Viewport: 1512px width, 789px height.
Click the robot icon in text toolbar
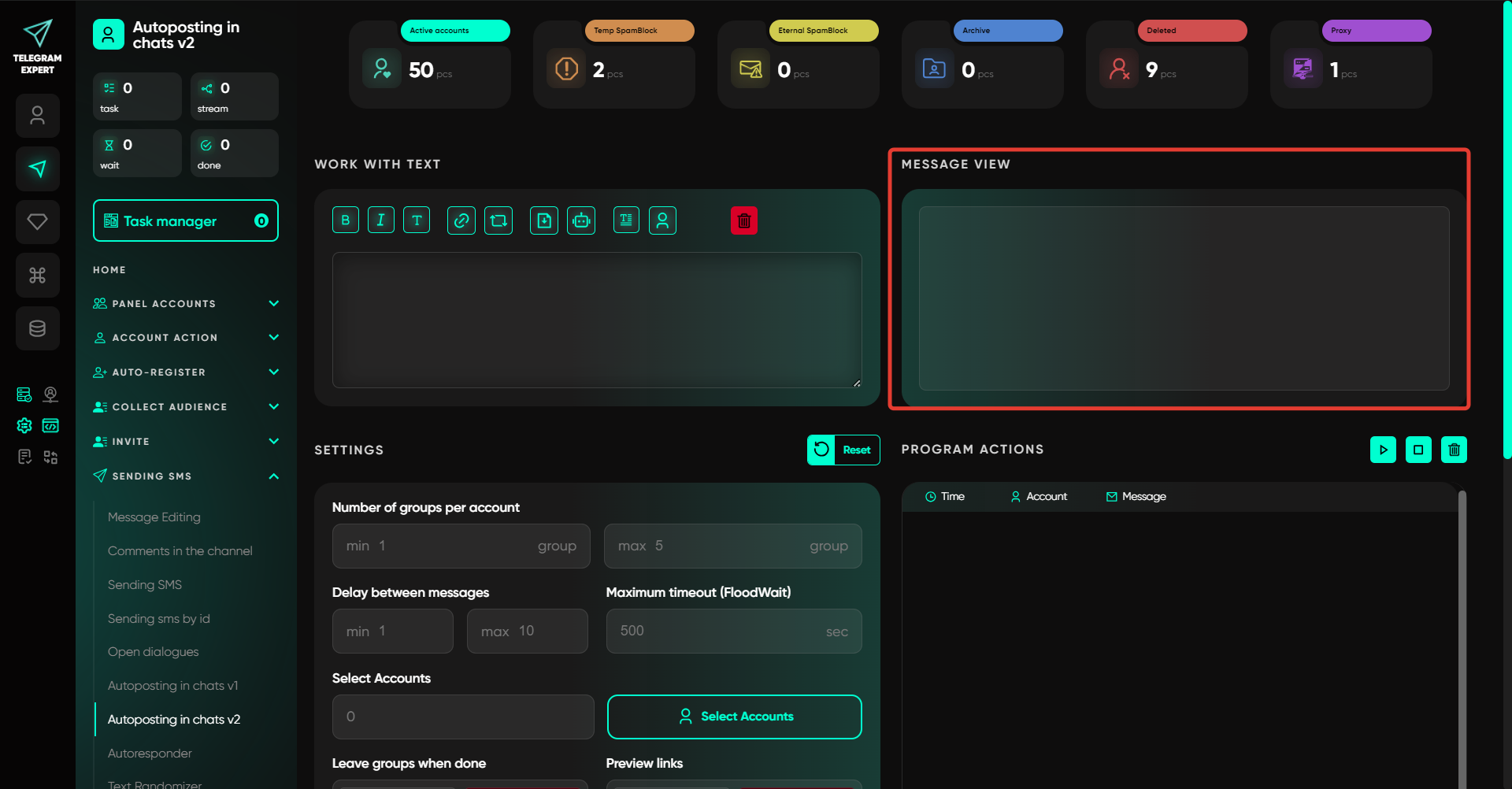581,220
